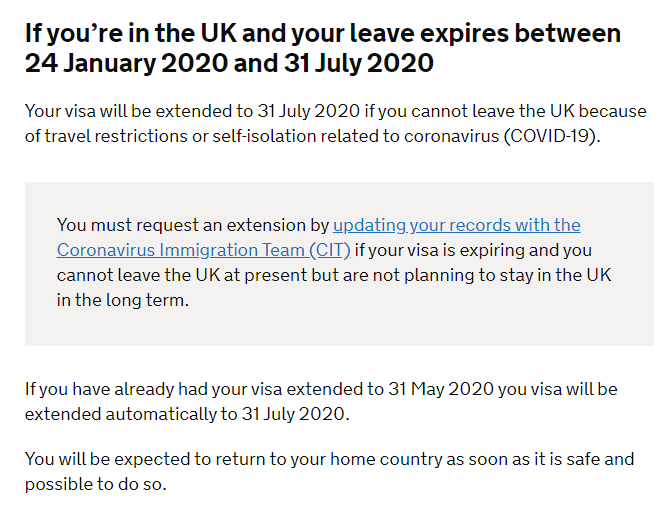671x521 pixels.
Task: Click the "in the long term." text
Action: coord(123,300)
